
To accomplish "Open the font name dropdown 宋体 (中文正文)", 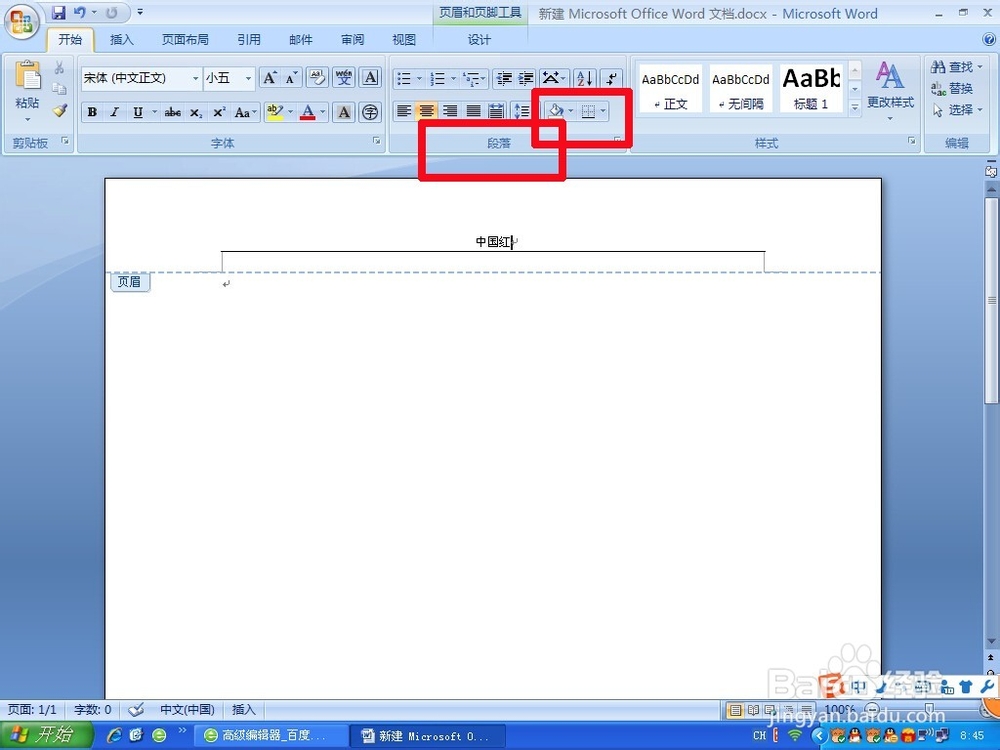I will click(x=196, y=78).
